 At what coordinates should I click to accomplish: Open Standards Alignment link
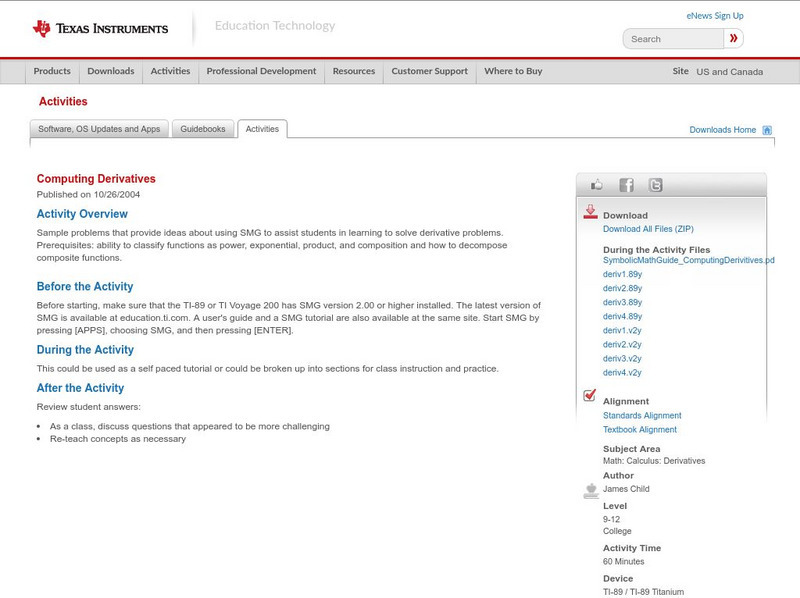click(642, 415)
